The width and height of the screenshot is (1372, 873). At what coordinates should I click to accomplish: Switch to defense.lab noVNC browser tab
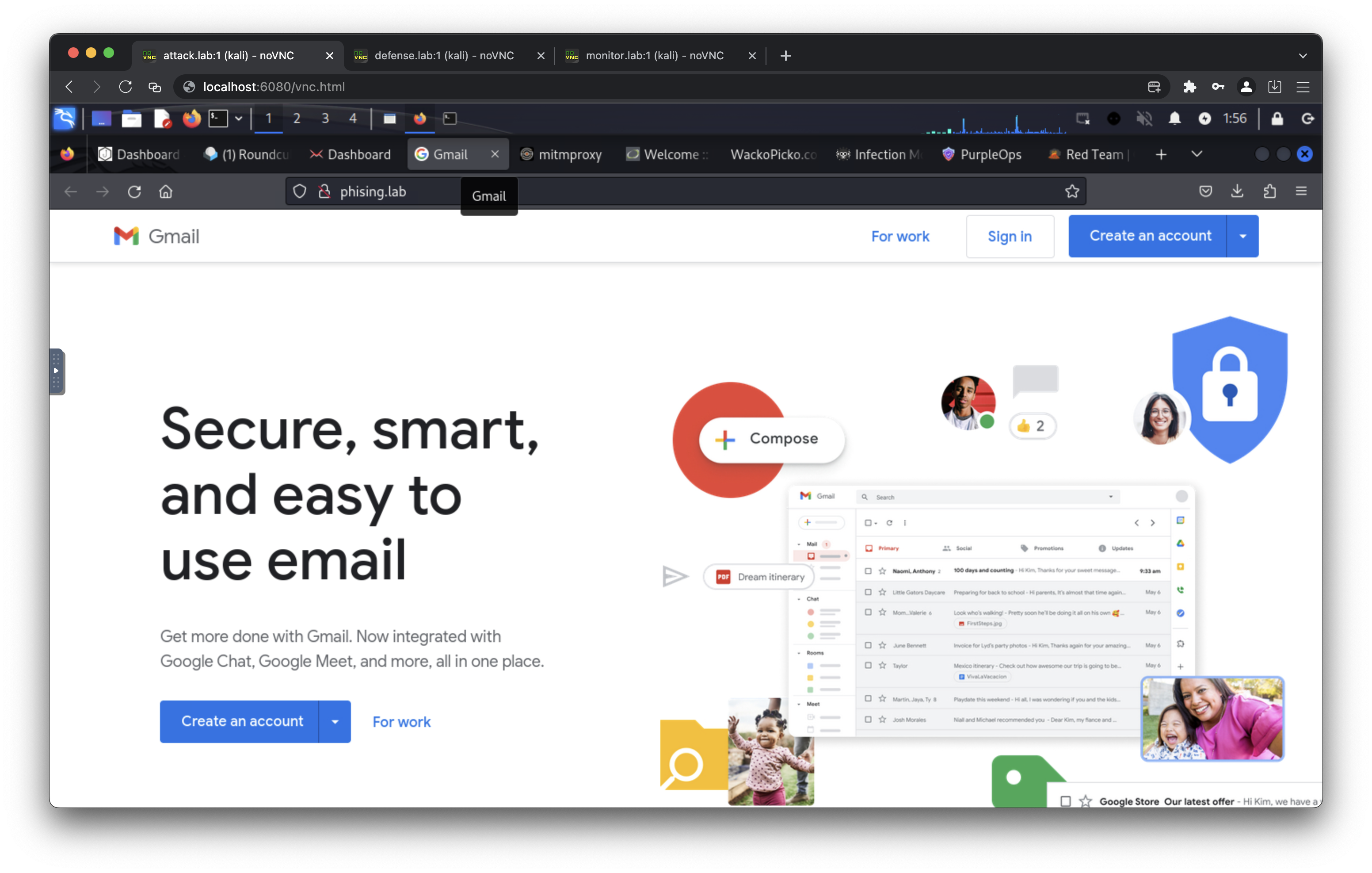444,55
